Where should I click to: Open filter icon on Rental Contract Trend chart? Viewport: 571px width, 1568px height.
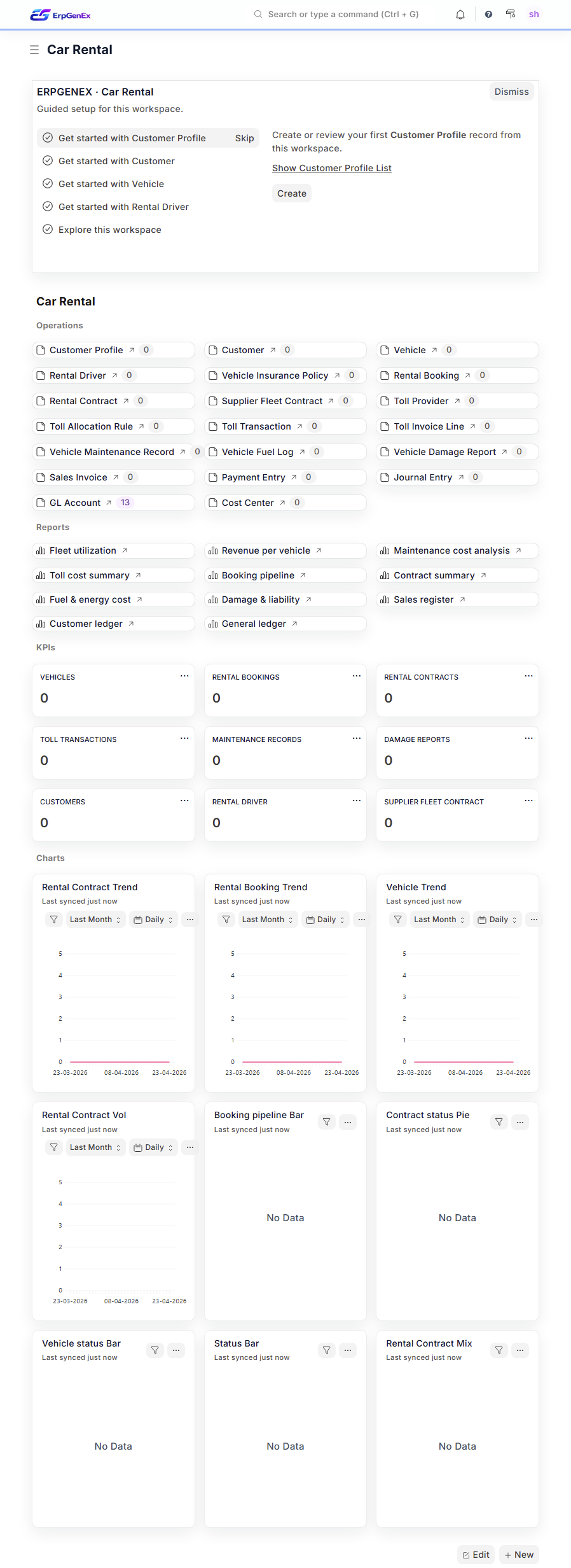coord(54,920)
